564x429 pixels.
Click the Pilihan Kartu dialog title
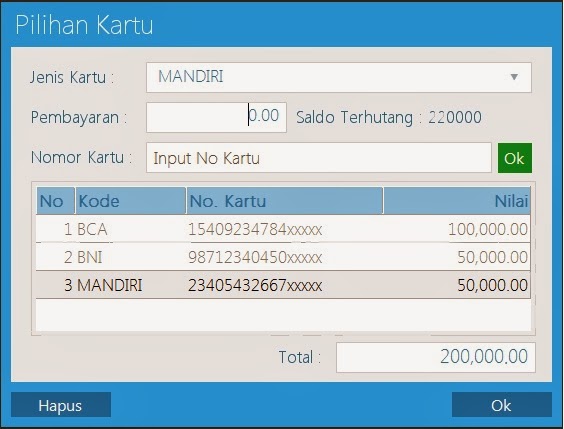[x=85, y=25]
